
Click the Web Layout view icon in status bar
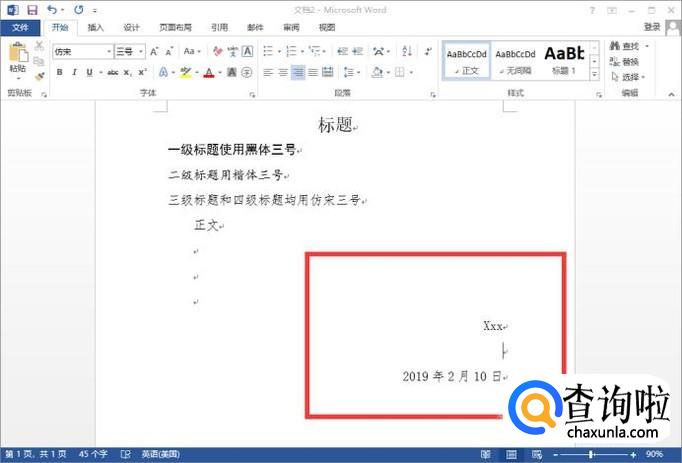537,454
